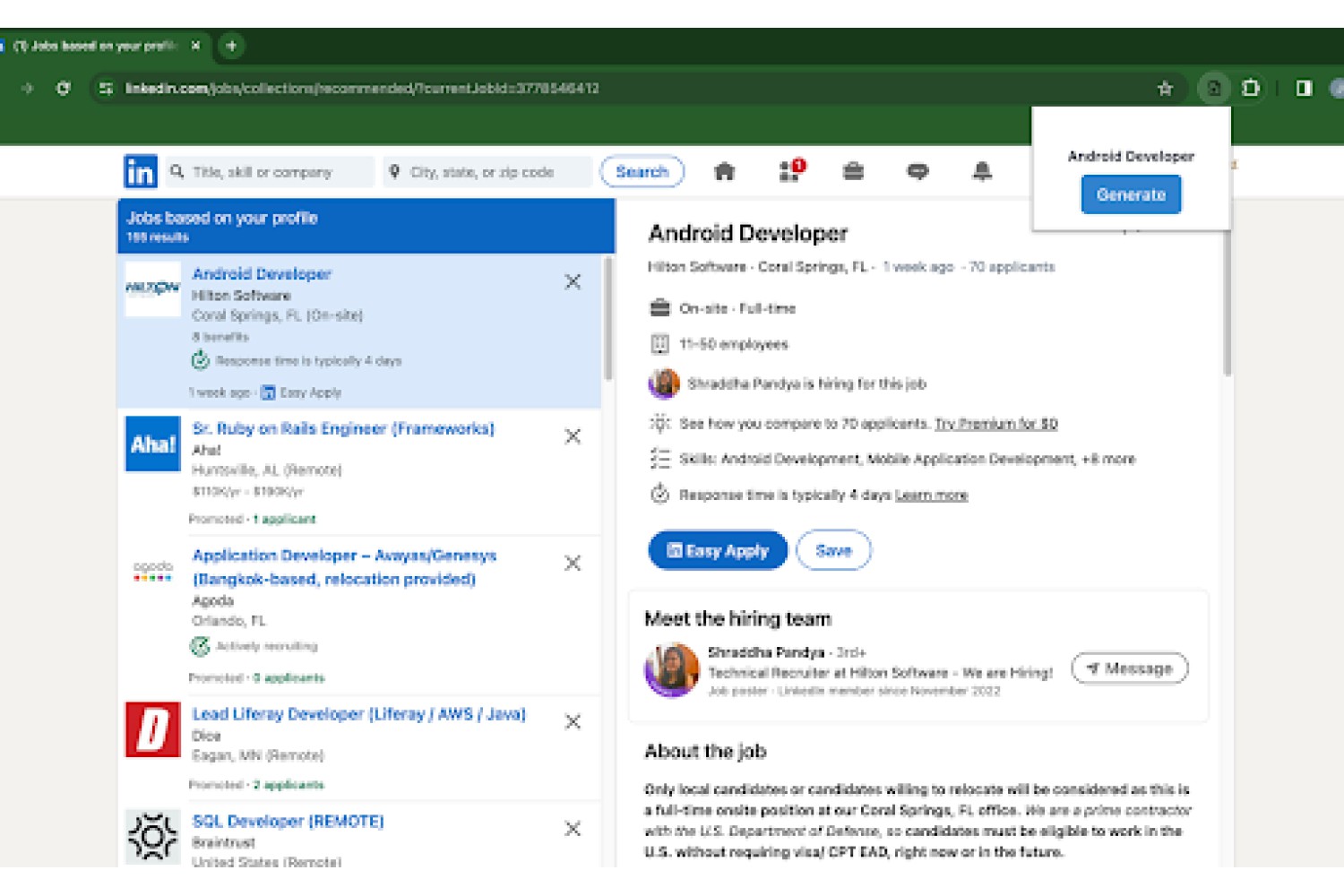Image resolution: width=1344 pixels, height=896 pixels.
Task: Open Lead Liferay Developer listing
Action: point(358,714)
